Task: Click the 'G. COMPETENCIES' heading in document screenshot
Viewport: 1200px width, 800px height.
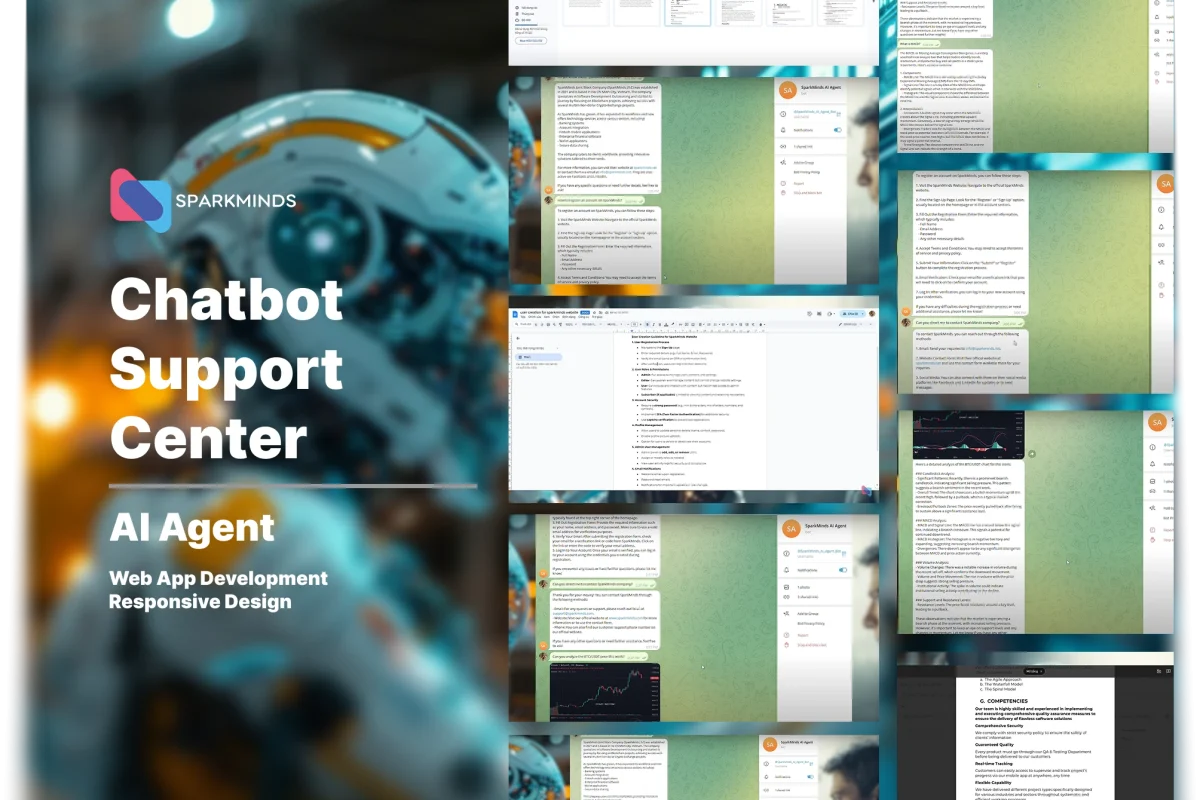Action: [1003, 700]
